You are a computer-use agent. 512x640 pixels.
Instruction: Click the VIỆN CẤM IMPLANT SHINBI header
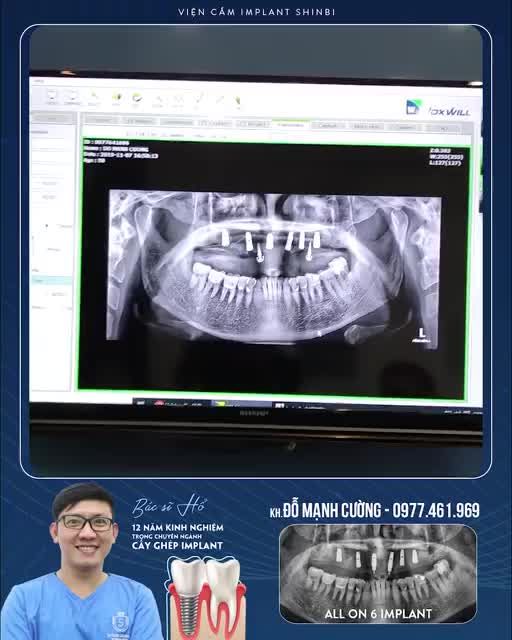click(x=256, y=12)
